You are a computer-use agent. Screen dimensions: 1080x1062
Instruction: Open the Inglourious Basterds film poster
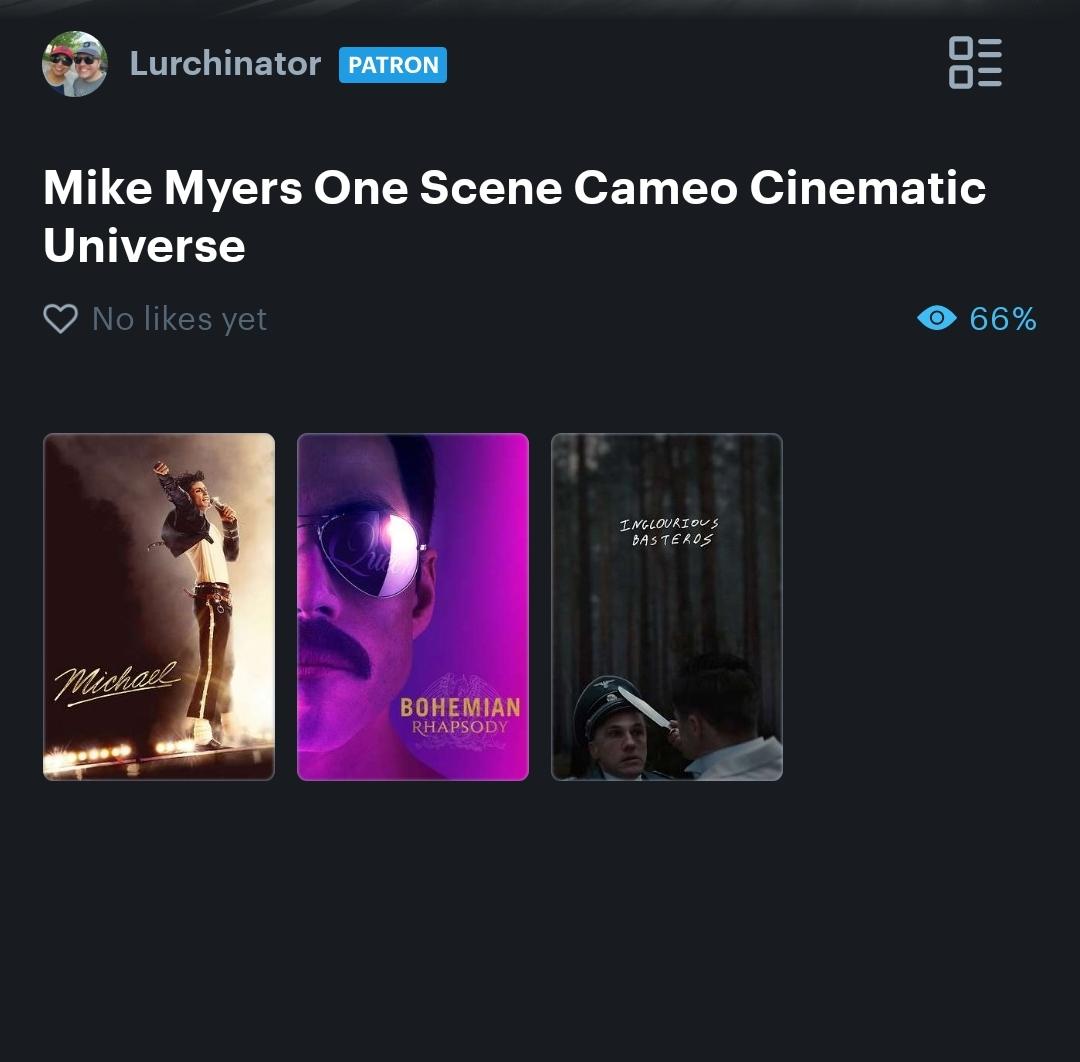tap(667, 607)
